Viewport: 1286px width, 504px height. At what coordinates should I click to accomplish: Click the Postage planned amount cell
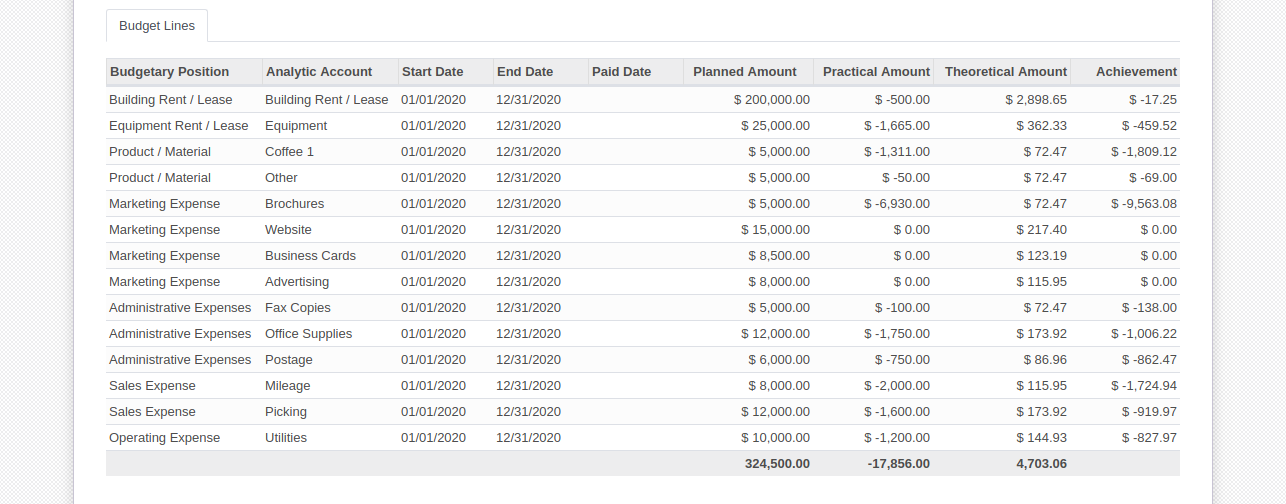tap(748, 360)
